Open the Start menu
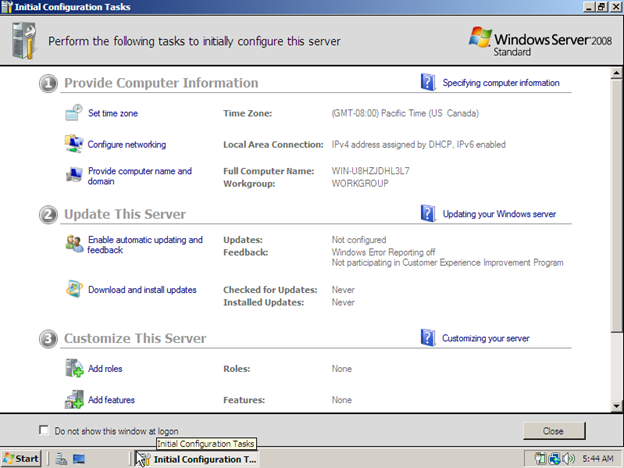624x468 pixels. 21,459
